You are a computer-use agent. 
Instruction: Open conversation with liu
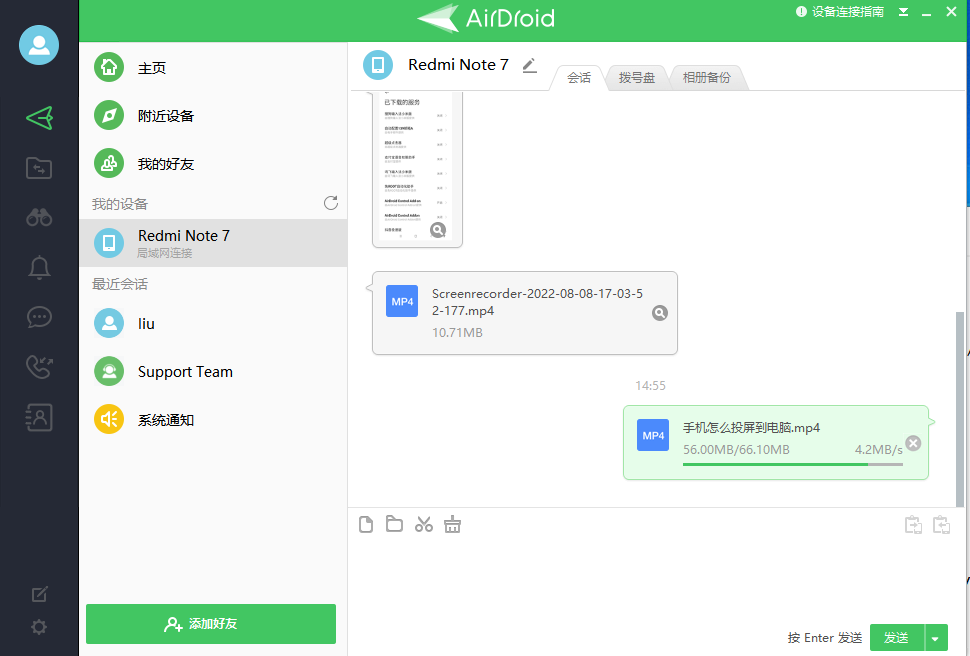213,323
